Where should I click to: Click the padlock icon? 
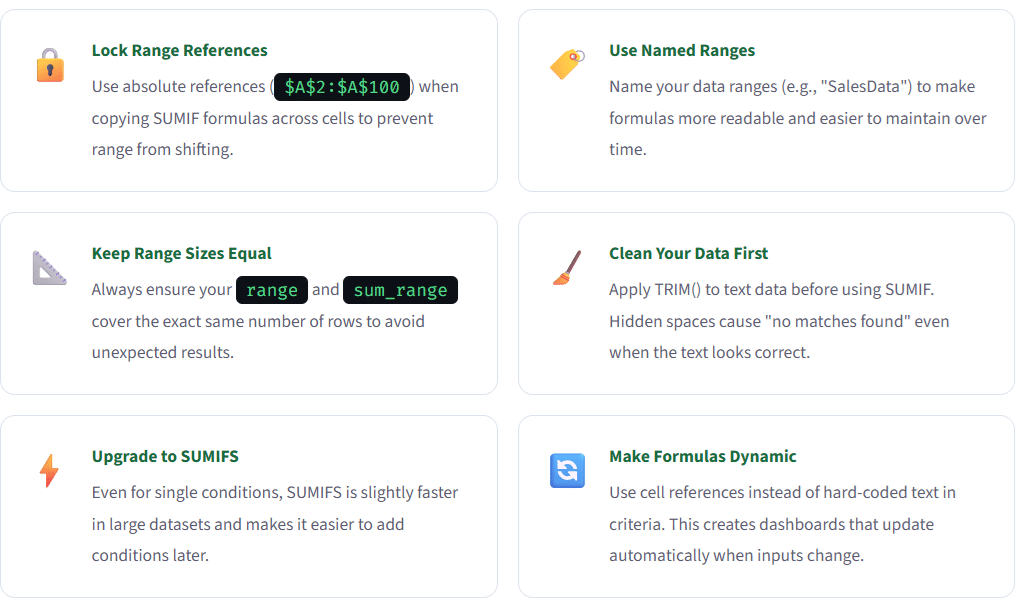tap(49, 66)
